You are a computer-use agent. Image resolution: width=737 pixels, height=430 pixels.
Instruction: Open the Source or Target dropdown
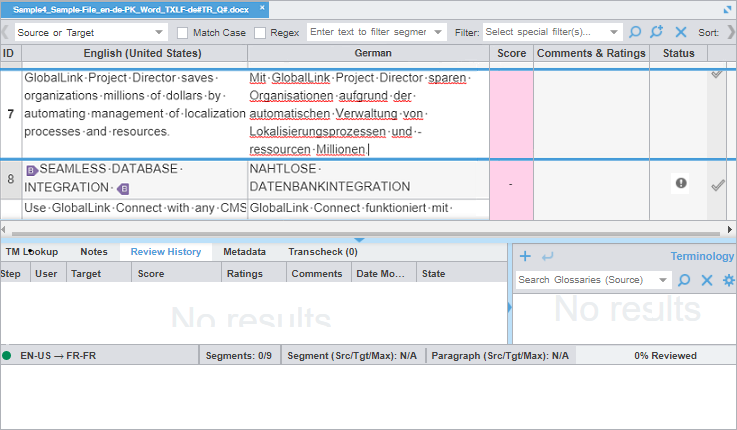coord(88,33)
